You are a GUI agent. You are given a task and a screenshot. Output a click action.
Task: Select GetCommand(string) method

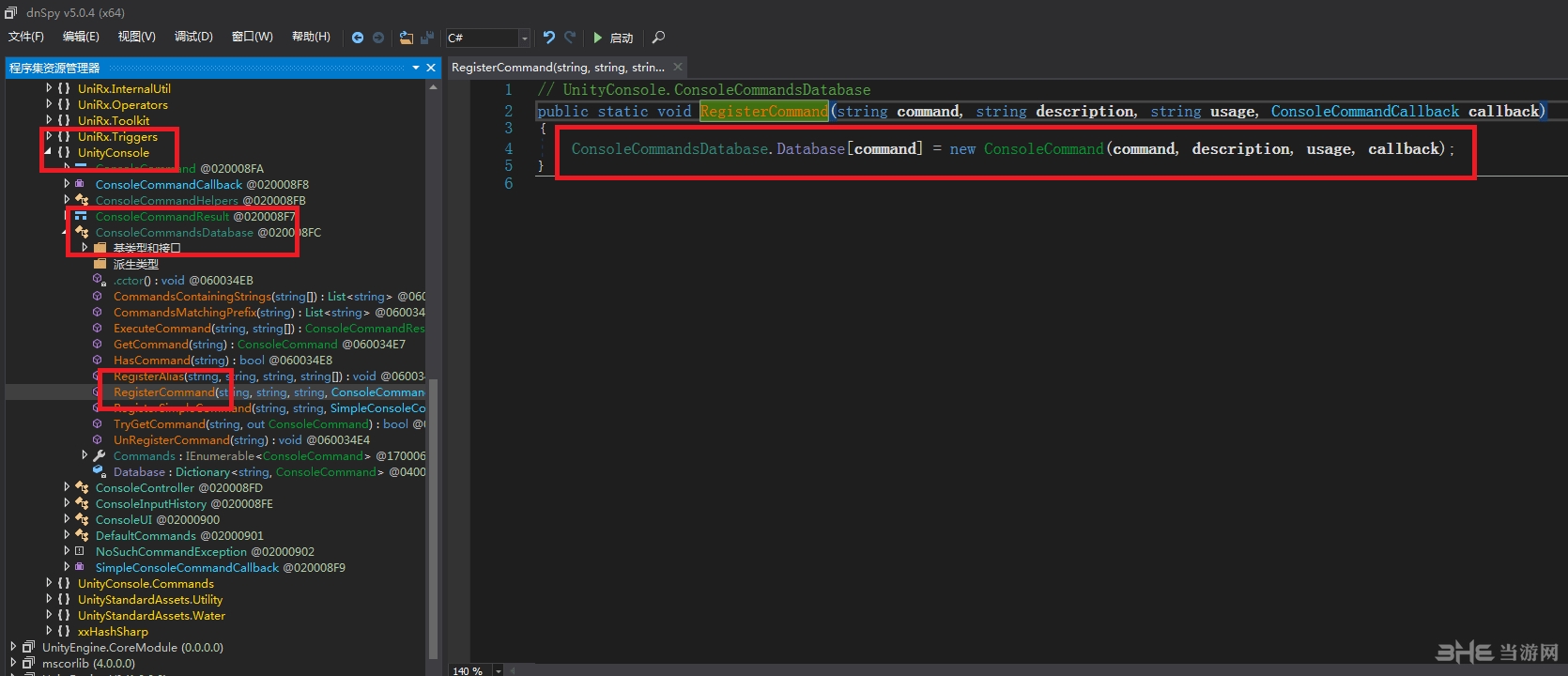coord(260,344)
